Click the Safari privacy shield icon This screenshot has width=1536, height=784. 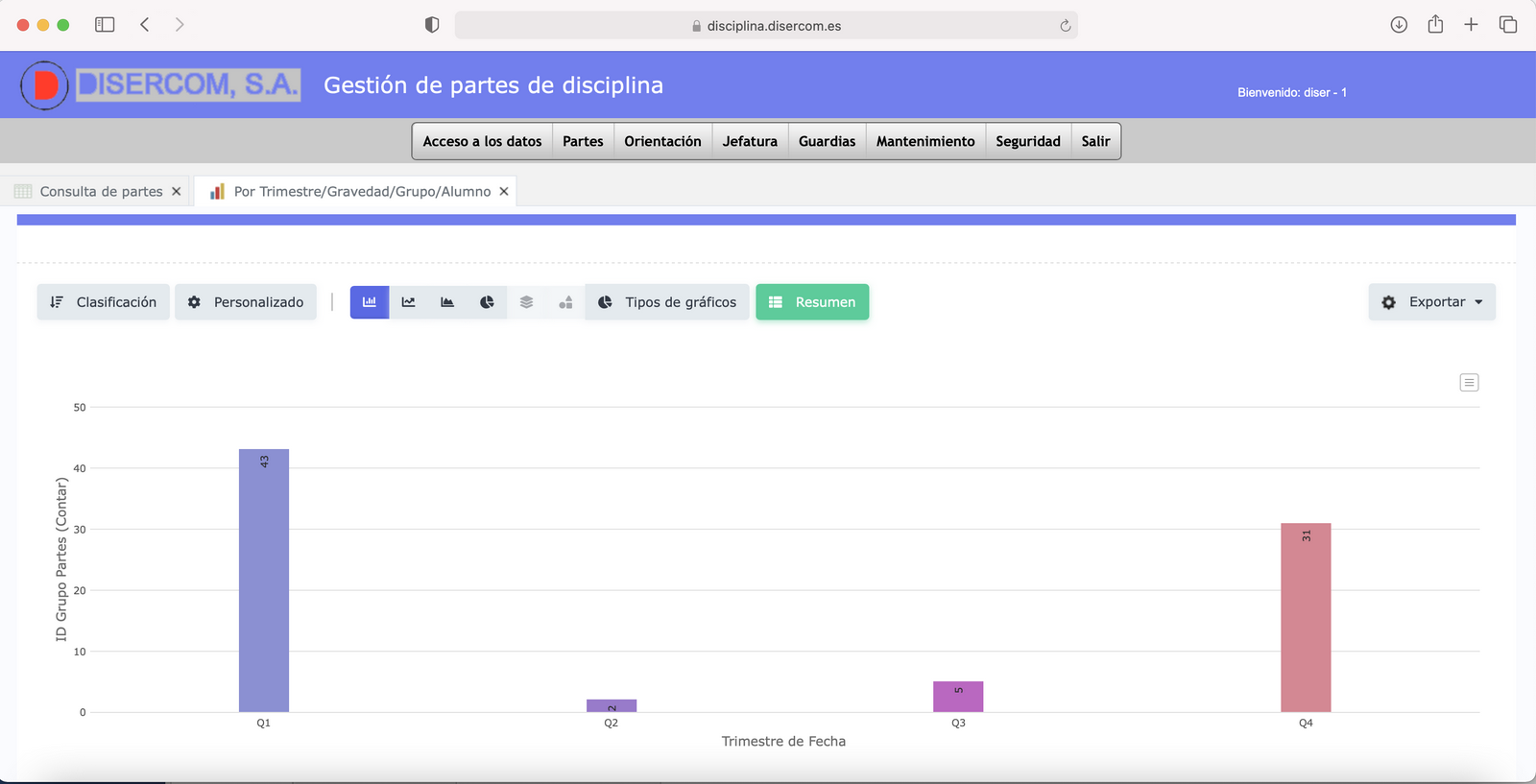tap(432, 25)
